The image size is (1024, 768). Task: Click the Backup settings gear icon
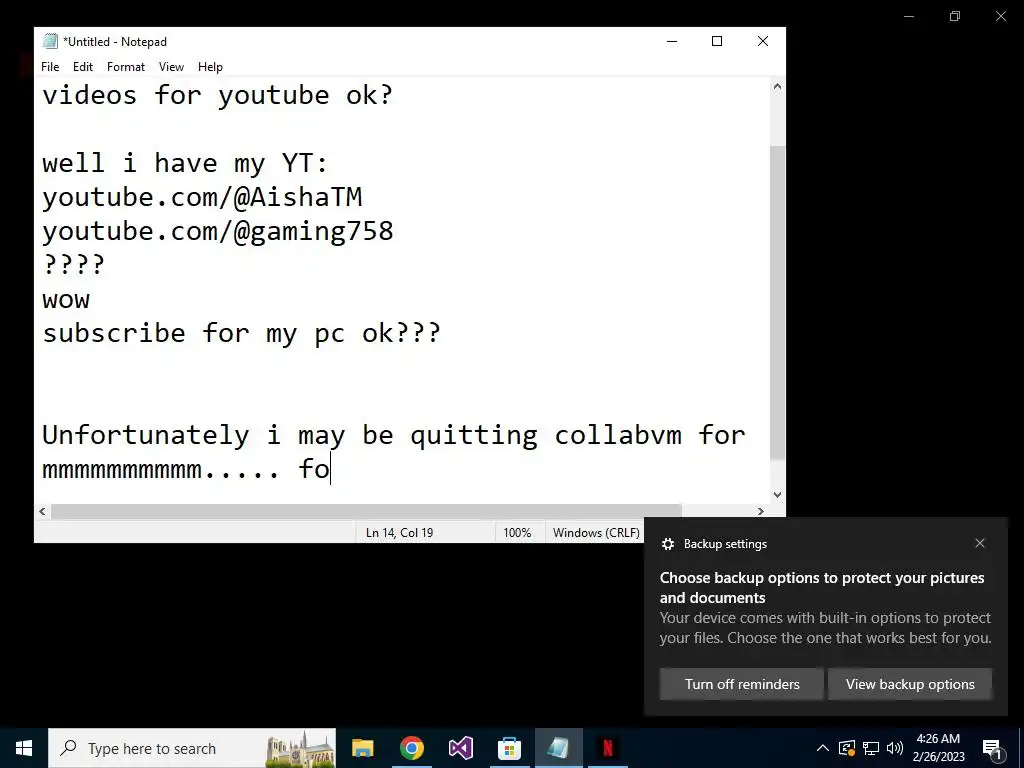[x=667, y=544]
